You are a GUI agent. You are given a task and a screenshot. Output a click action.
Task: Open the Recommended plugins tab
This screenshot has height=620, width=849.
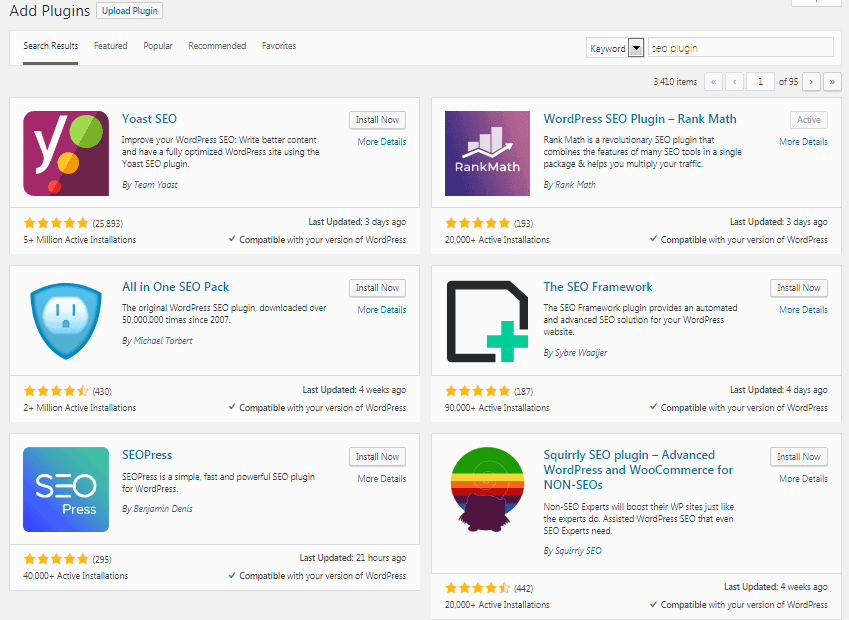(x=217, y=46)
